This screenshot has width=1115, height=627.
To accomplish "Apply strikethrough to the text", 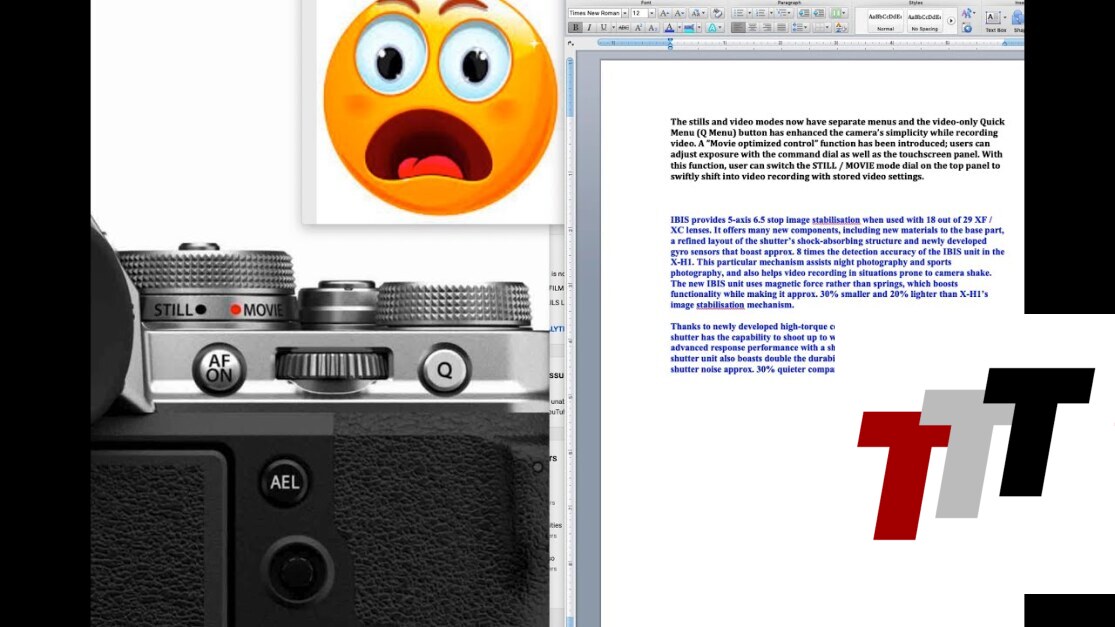I will tap(623, 28).
